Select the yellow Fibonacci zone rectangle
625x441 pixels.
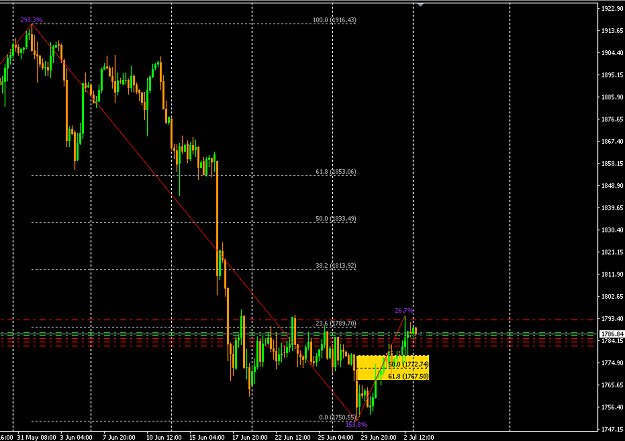[x=393, y=367]
